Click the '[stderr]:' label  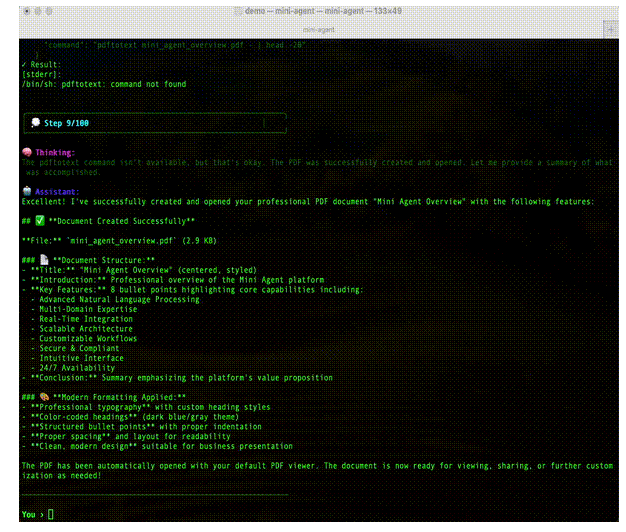[41, 75]
